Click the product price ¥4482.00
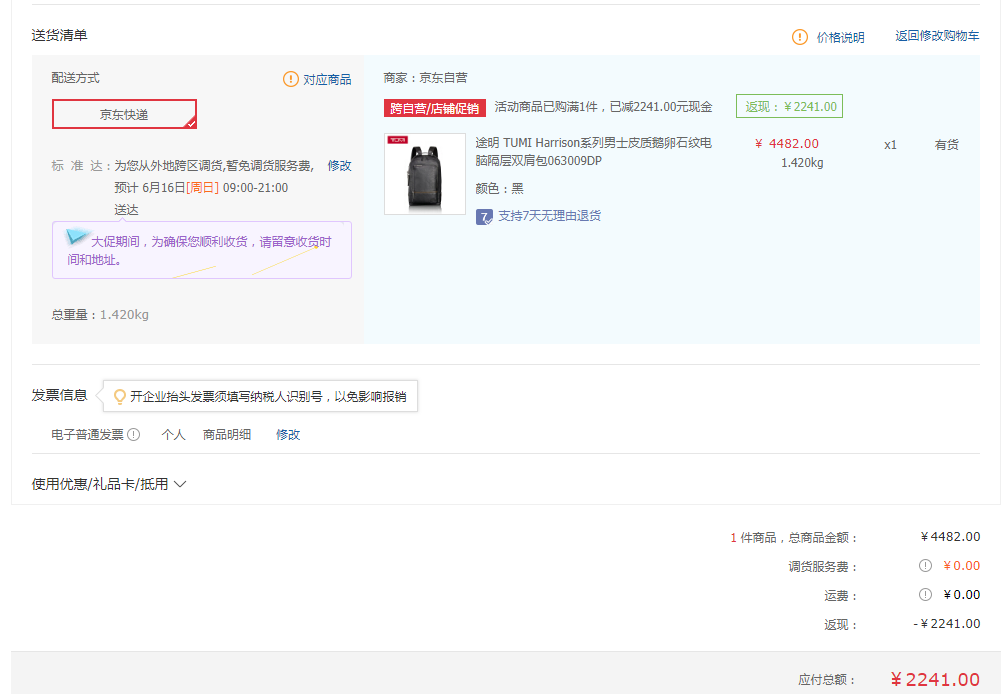 click(786, 144)
